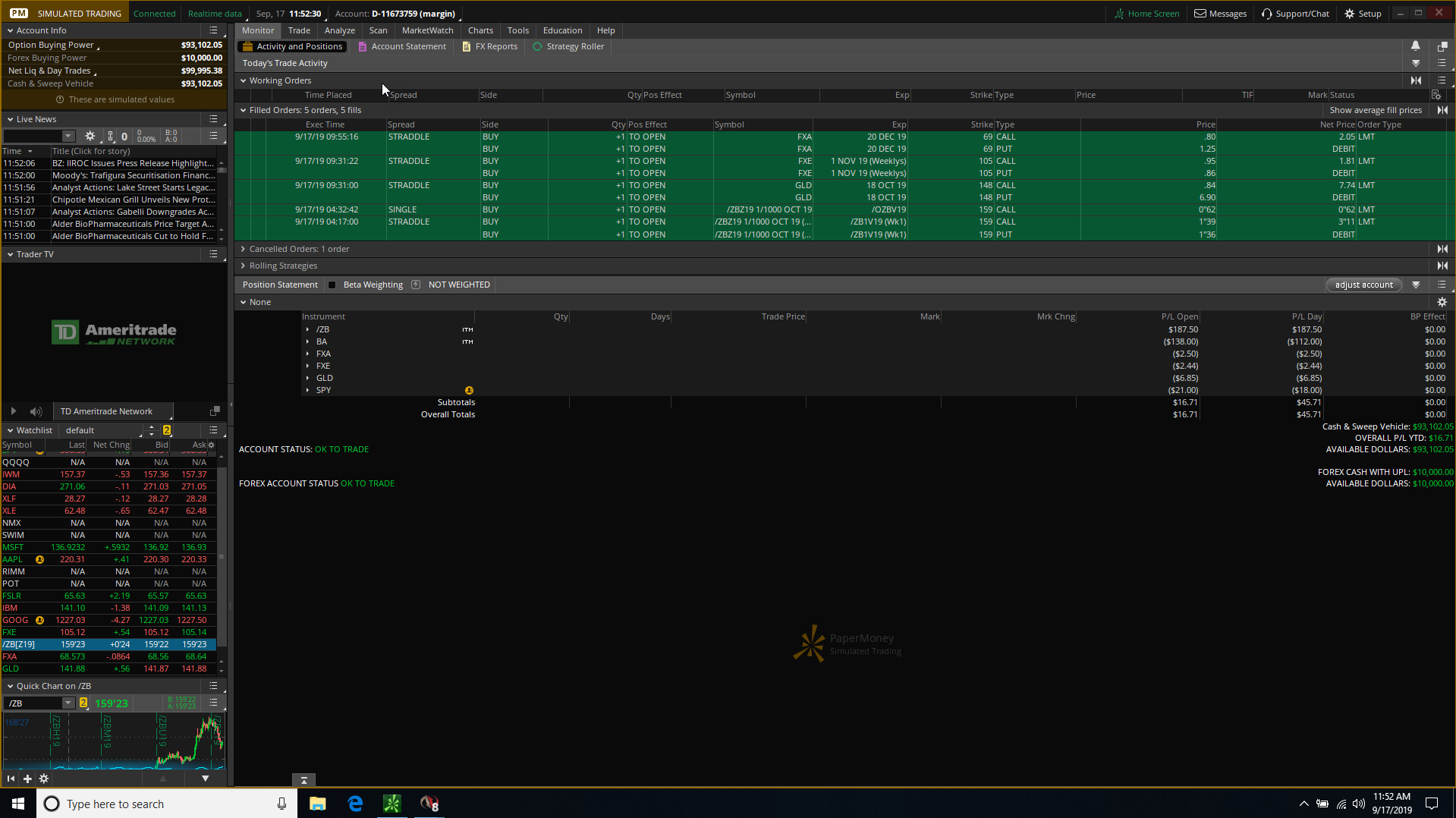Viewport: 1456px width, 818px height.
Task: Collapse the Working Orders section
Action: [x=244, y=80]
